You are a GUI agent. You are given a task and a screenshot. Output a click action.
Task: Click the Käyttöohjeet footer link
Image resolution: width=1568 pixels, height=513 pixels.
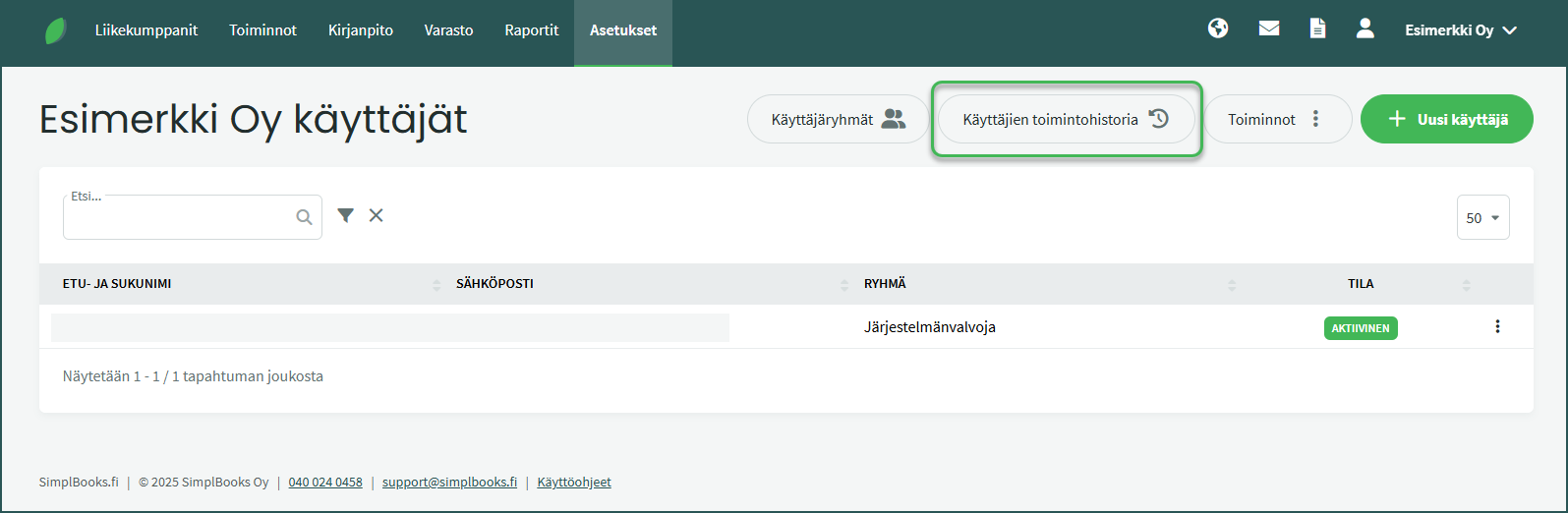[574, 483]
